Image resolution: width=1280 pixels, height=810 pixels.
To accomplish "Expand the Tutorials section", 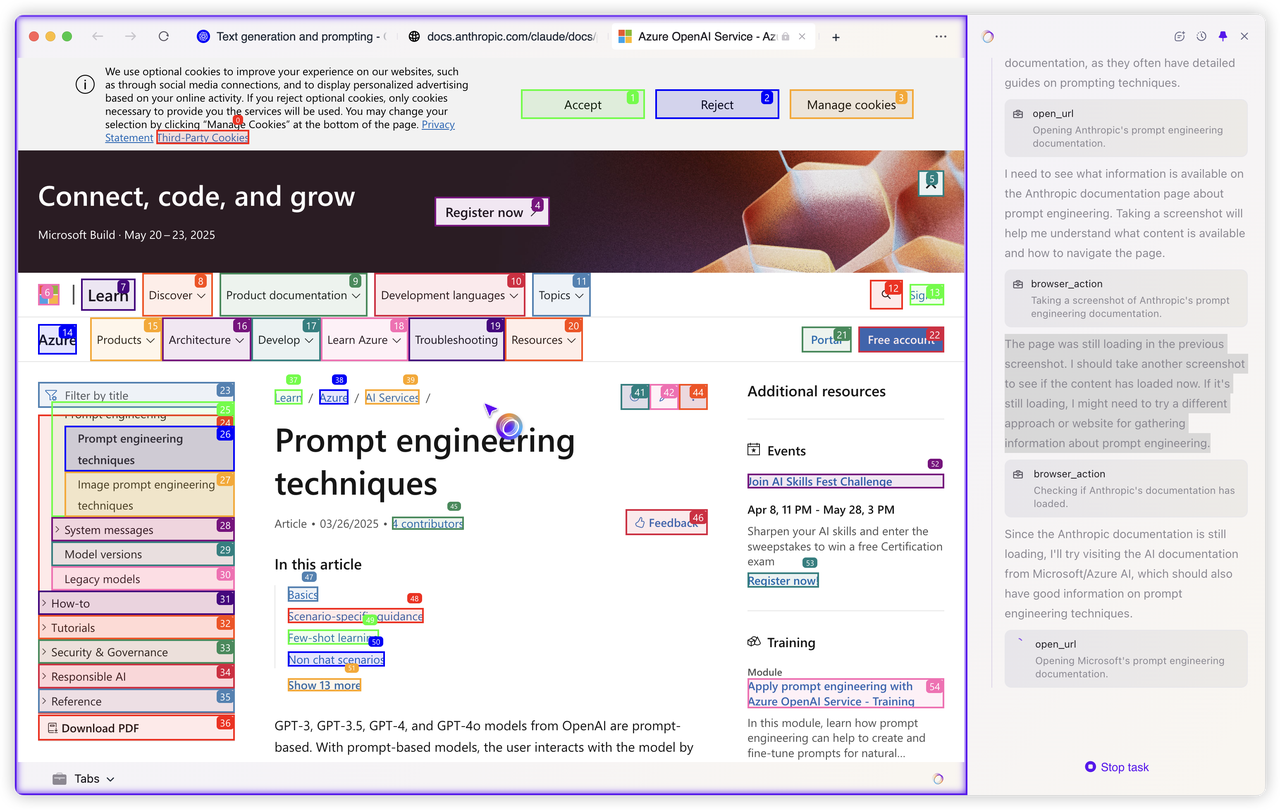I will click(136, 628).
